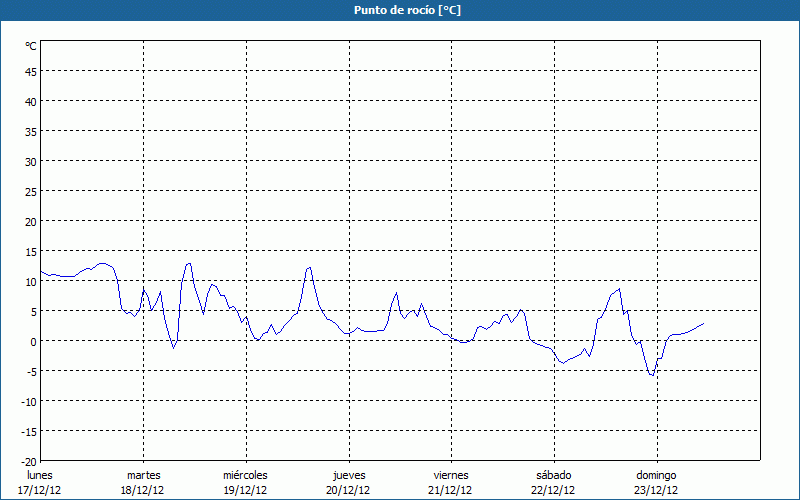Image resolution: width=800 pixels, height=500 pixels.
Task: Click the chart title "Punto de rocío [°C]"
Action: (x=399, y=10)
